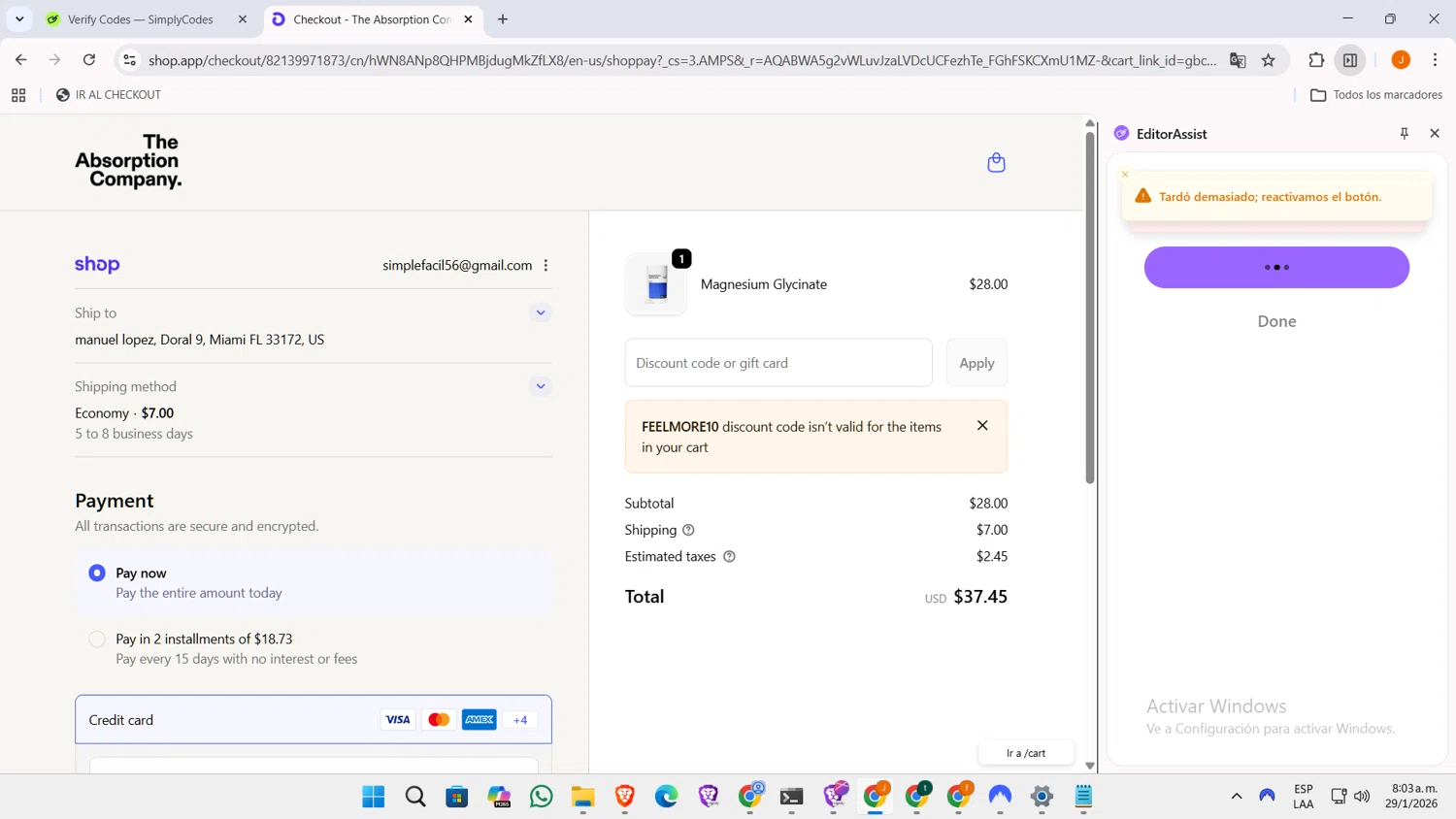
Task: Open Chrome three-dot menu
Action: pos(1435,60)
